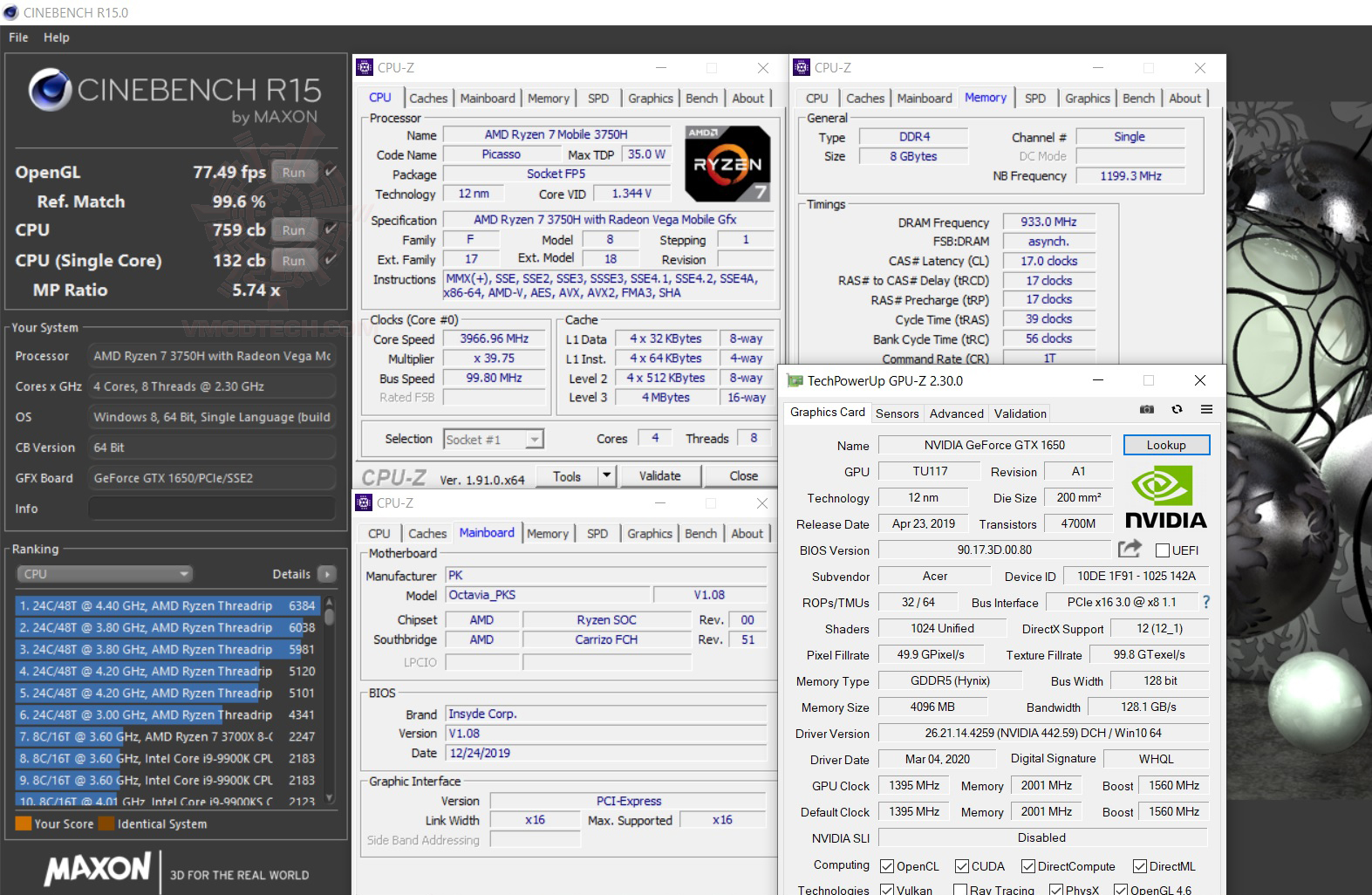Select ranking row 7 Ryzen 7 3700X
This screenshot has width=1372, height=895.
pyautogui.click(x=167, y=736)
